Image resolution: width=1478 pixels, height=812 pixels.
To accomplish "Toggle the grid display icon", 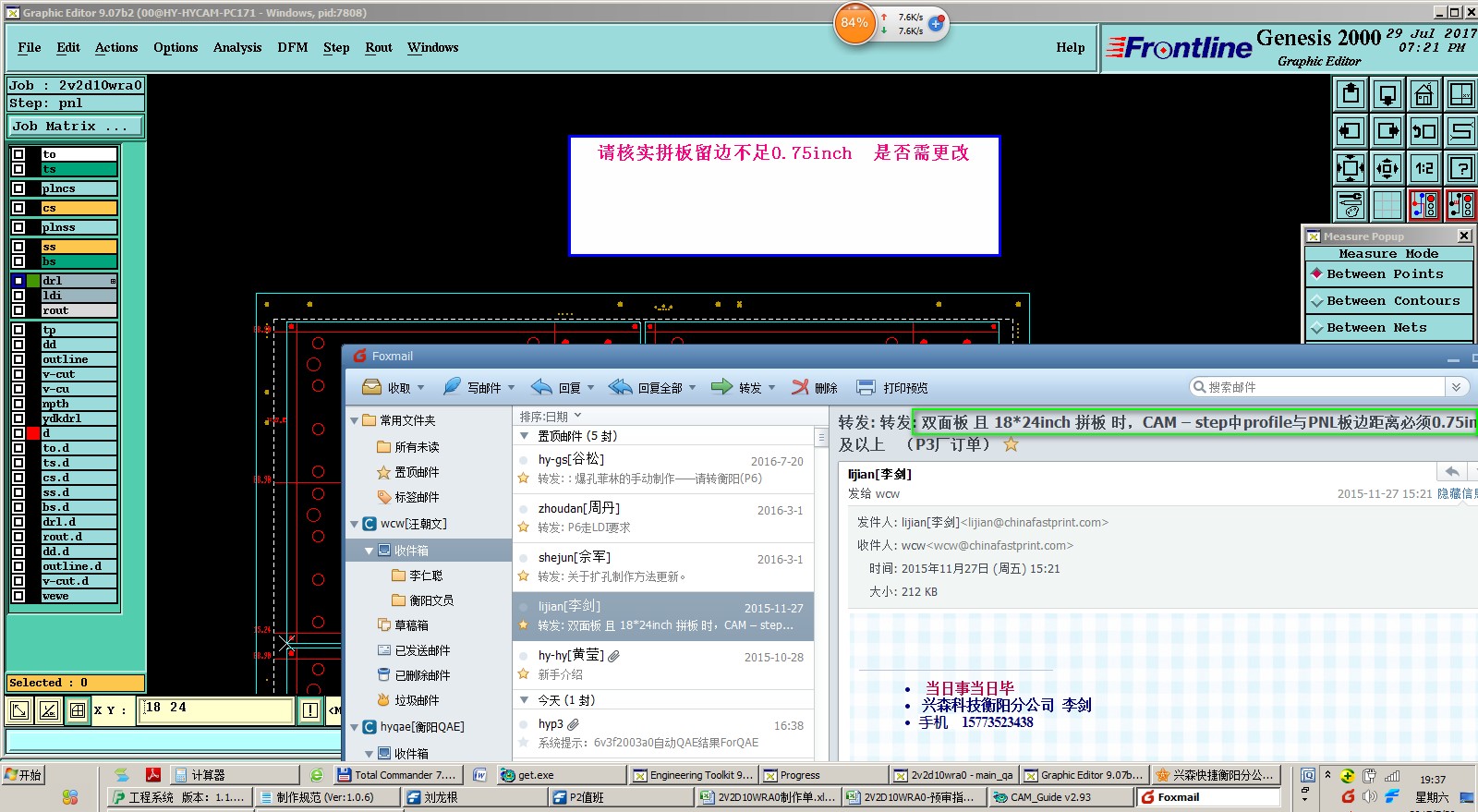I will click(x=1387, y=205).
